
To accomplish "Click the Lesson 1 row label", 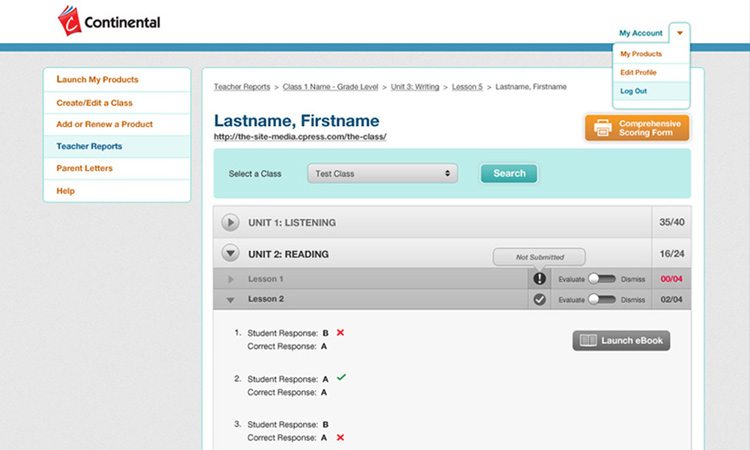I will tap(265, 279).
